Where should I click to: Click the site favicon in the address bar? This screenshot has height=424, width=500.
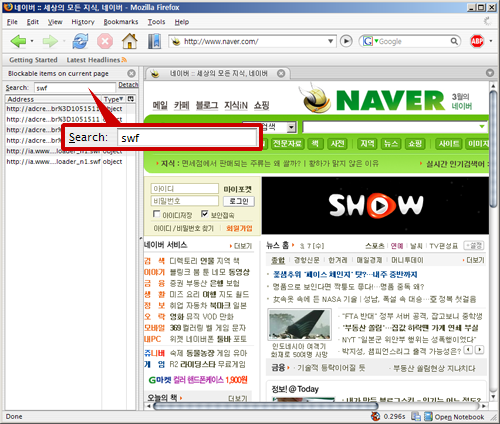coord(175,41)
